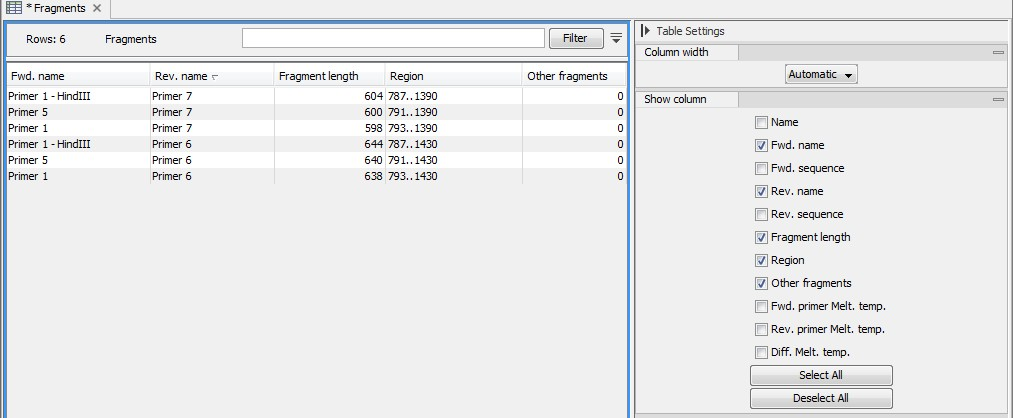Uncheck the Fwd. name column checkbox
Viewport: 1013px width, 418px height.
point(761,145)
